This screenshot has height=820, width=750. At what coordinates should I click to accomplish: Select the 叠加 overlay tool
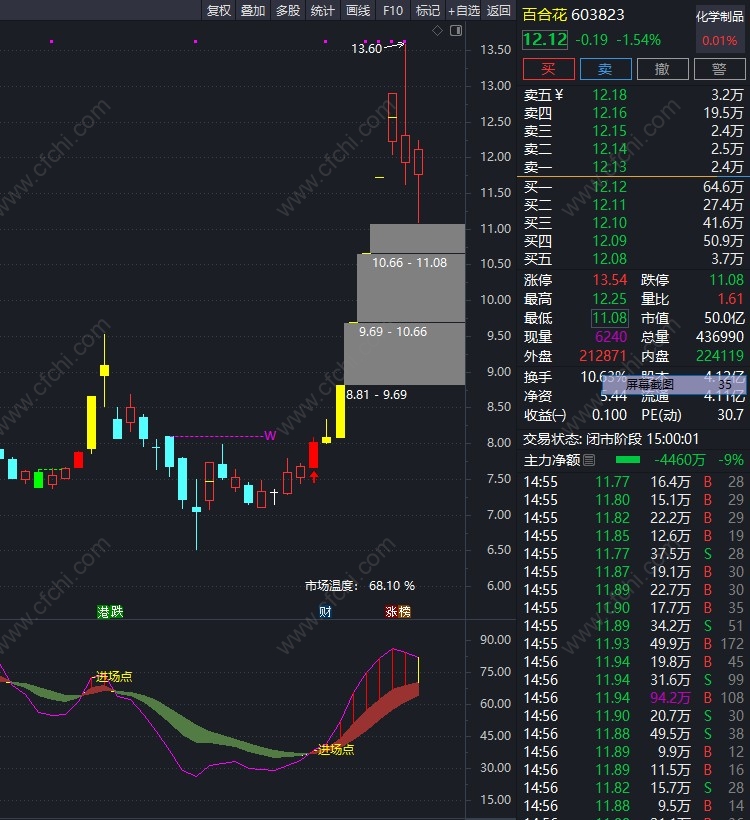(x=253, y=10)
